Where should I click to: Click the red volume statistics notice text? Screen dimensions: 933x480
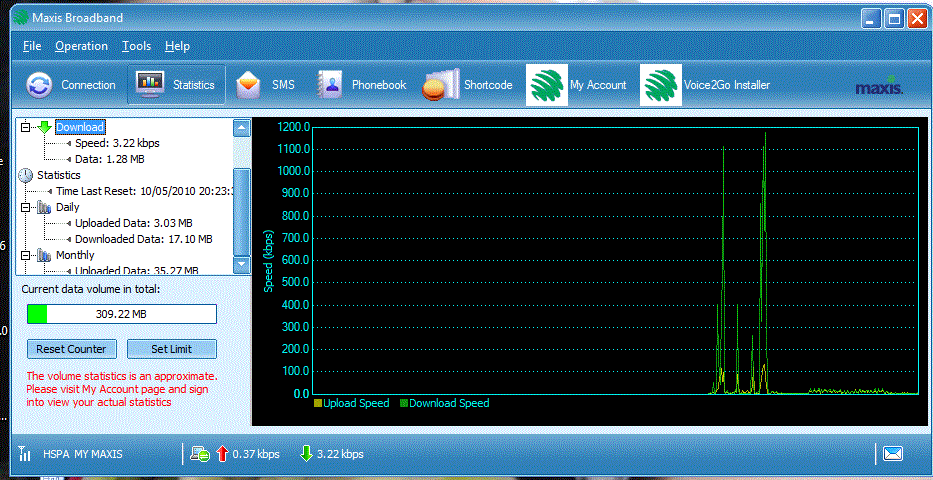pyautogui.click(x=122, y=390)
